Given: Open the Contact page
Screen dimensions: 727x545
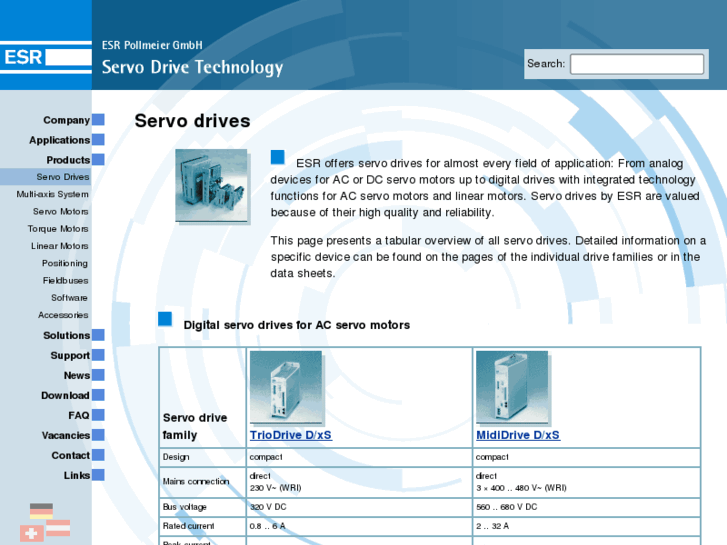Looking at the screenshot, I should pyautogui.click(x=70, y=455).
